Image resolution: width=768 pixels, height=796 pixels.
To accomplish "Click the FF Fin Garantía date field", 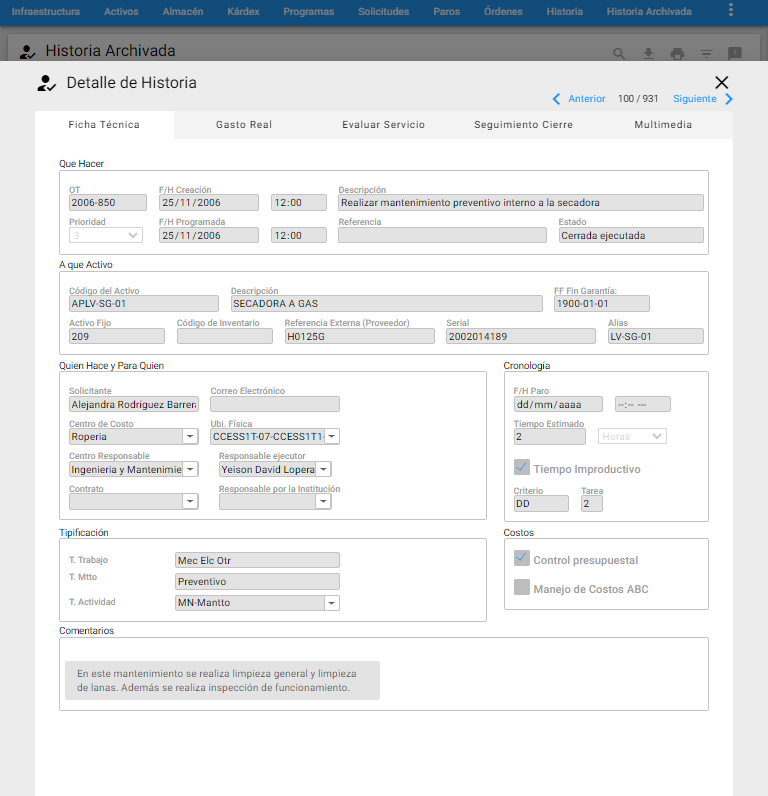I will pyautogui.click(x=602, y=304).
